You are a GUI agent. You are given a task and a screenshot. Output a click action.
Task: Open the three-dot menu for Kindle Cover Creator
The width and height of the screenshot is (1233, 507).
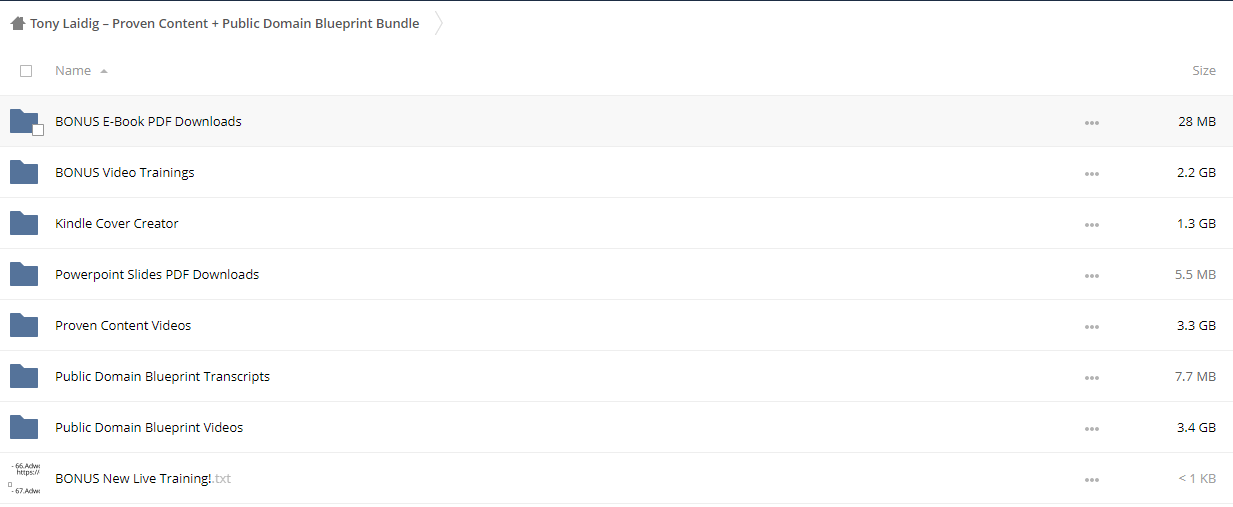click(1091, 224)
